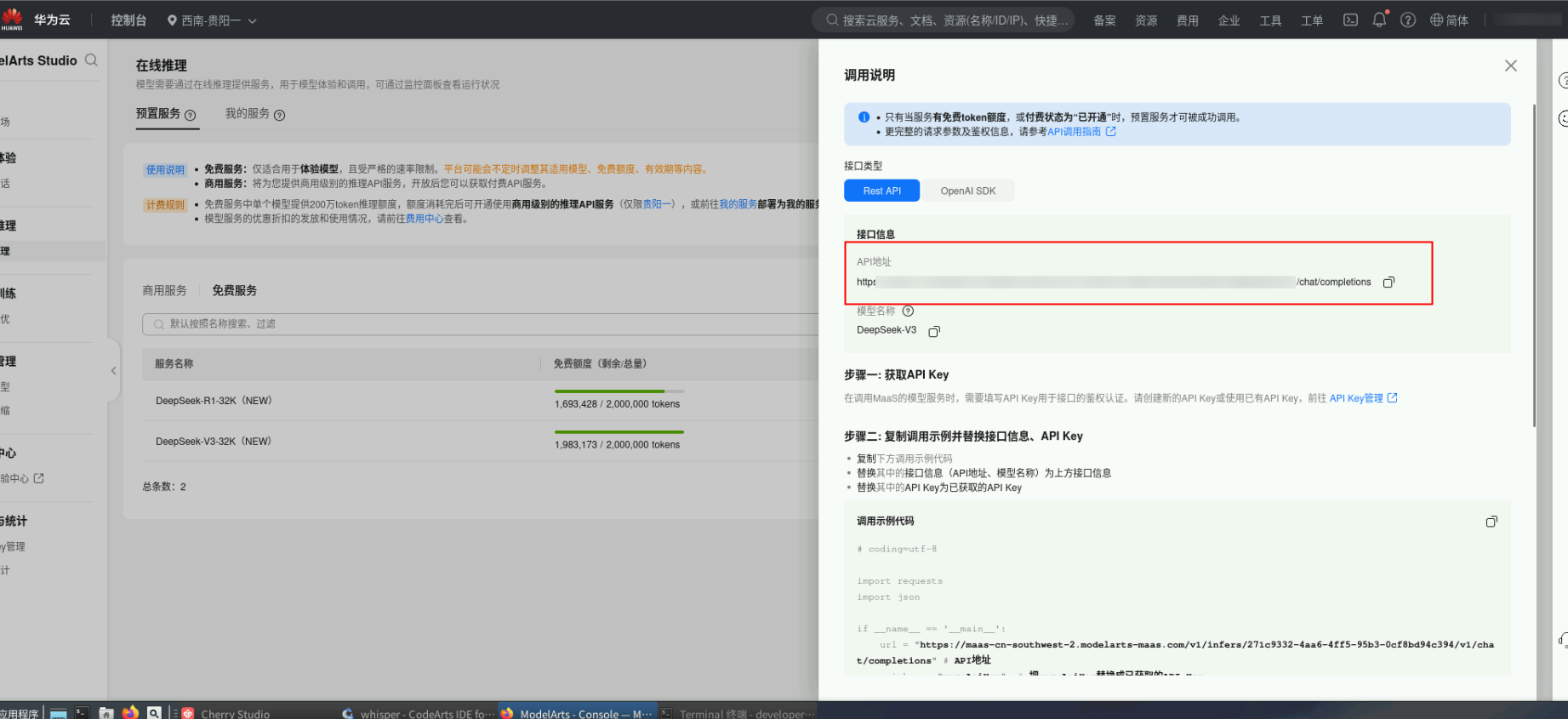The width and height of the screenshot is (1568, 719).
Task: Grab the panel vertical scrollbar
Action: point(1534,264)
